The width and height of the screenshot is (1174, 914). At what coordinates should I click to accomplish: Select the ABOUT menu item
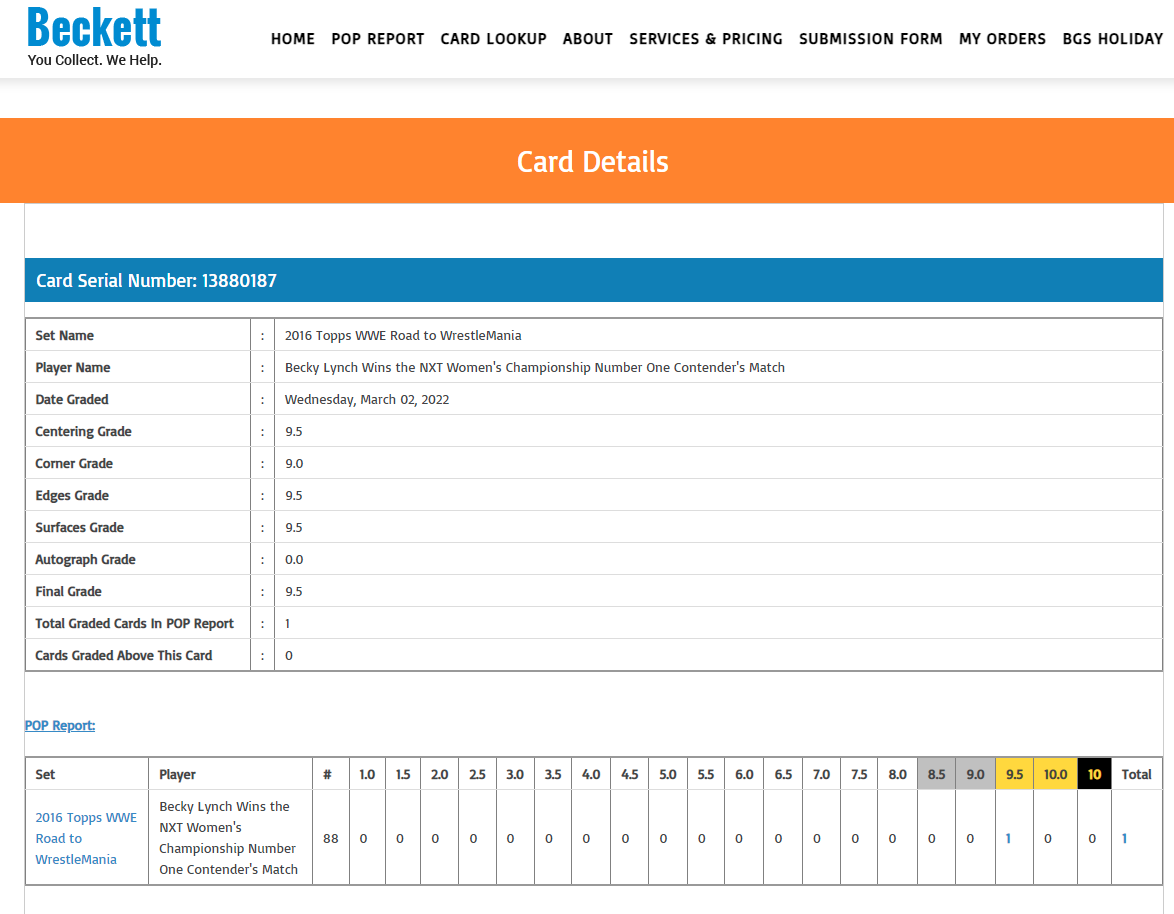(x=588, y=39)
